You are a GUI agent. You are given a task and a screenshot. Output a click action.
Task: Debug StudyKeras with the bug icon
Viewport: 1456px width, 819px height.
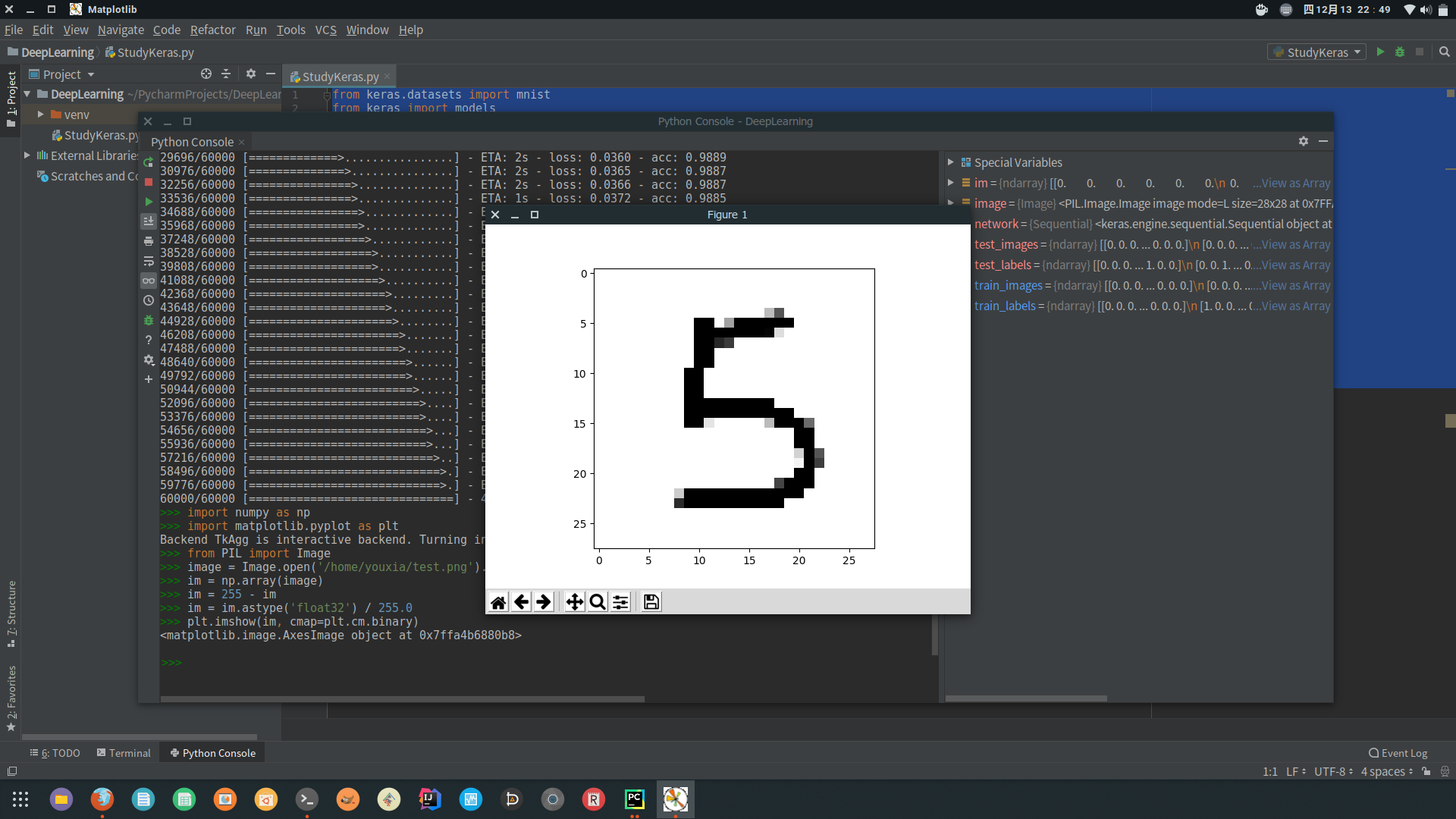[1400, 52]
